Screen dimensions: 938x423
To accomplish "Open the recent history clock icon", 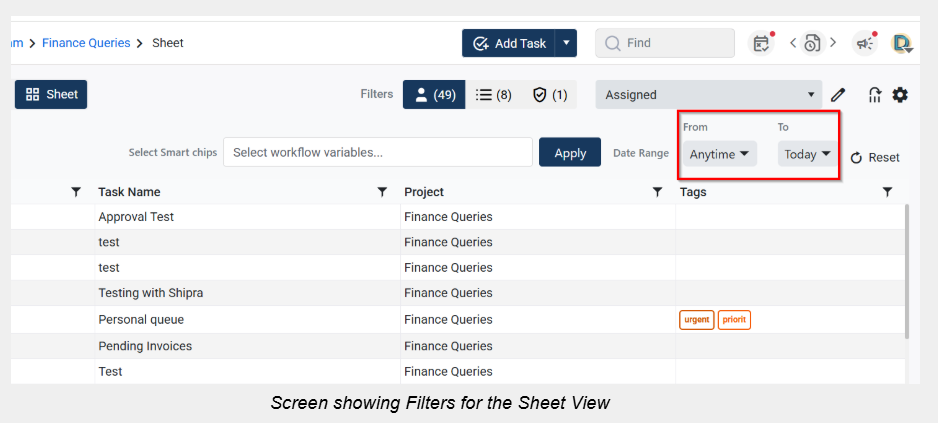I will point(812,43).
